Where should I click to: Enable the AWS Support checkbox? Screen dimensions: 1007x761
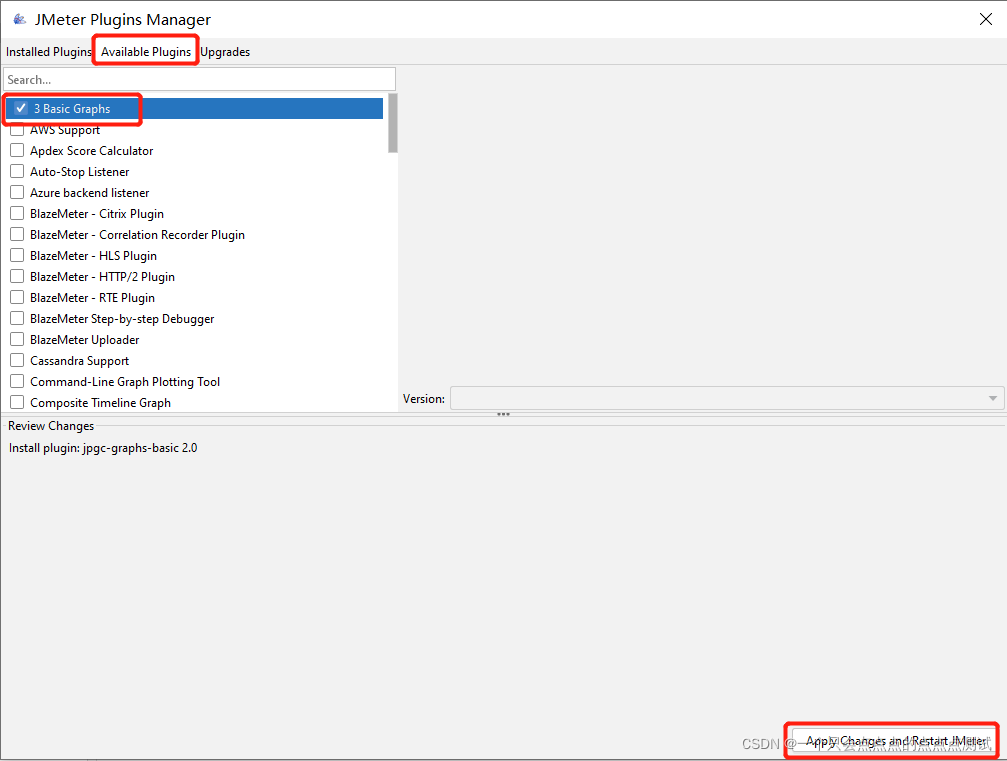point(17,130)
